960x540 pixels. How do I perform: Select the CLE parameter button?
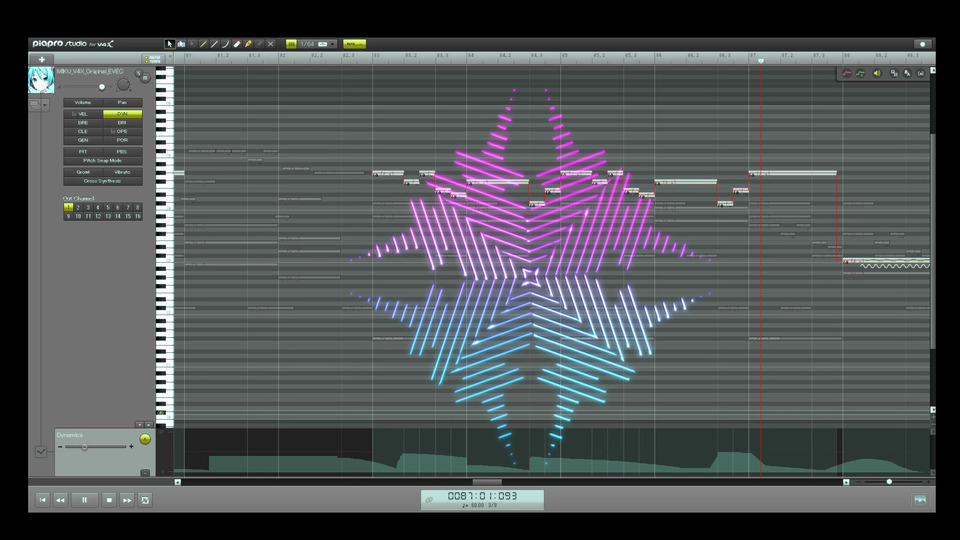pyautogui.click(x=83, y=131)
